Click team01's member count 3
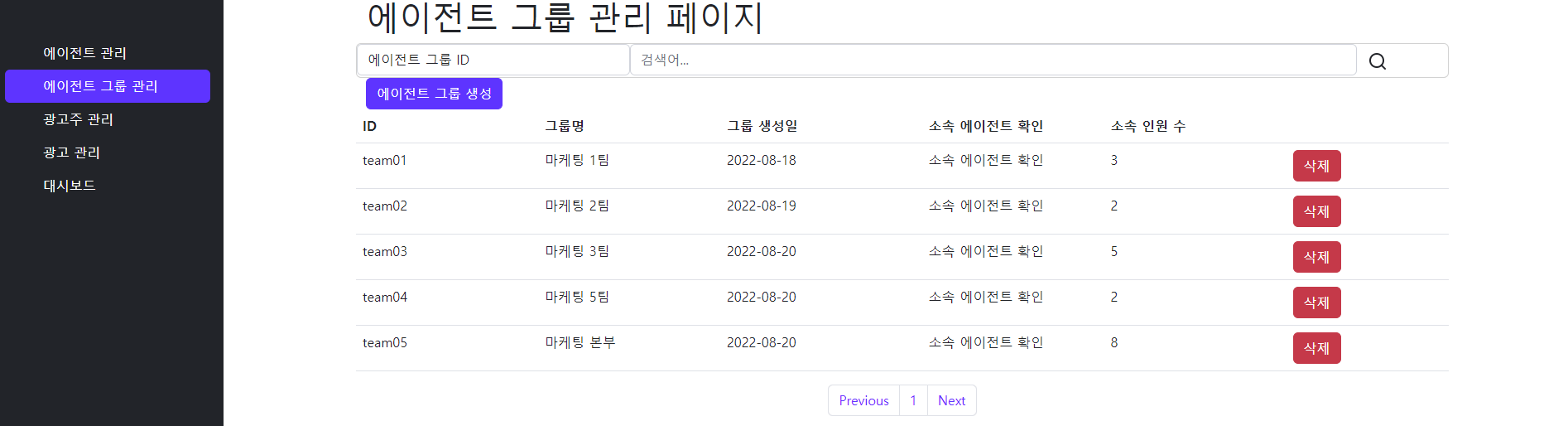The height and width of the screenshot is (426, 1568). (x=1114, y=160)
